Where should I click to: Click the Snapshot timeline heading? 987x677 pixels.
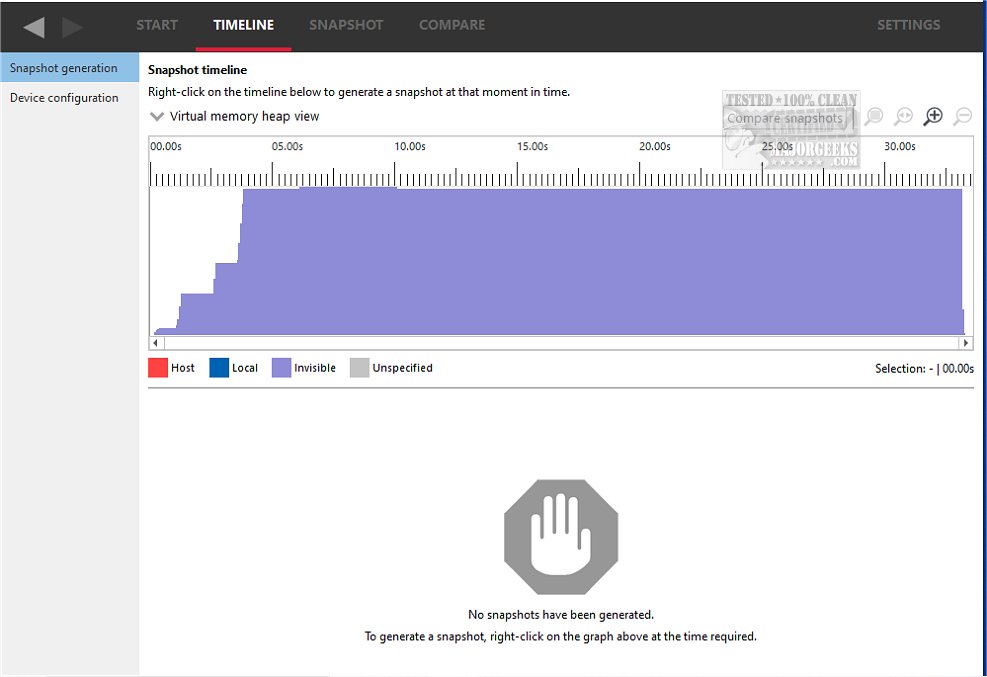198,70
